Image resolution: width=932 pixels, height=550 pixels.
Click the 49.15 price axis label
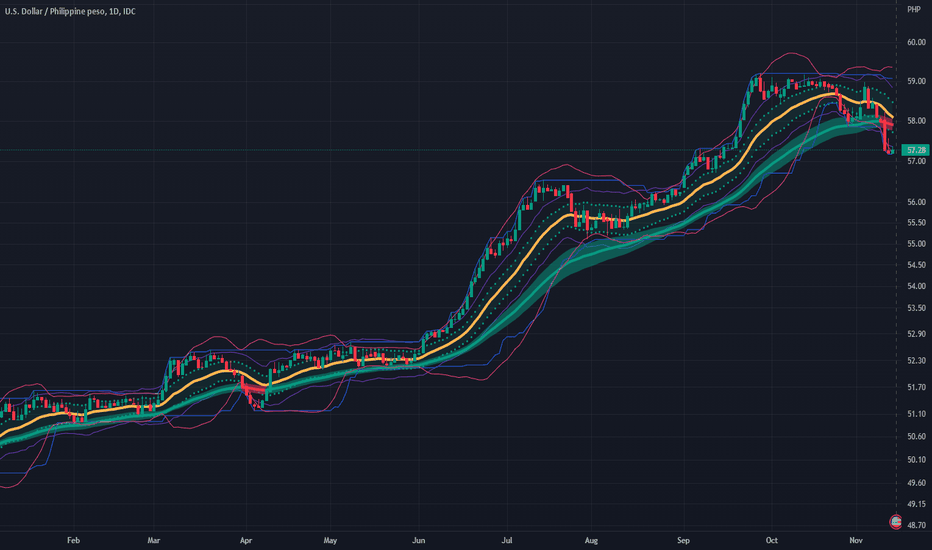coord(916,504)
